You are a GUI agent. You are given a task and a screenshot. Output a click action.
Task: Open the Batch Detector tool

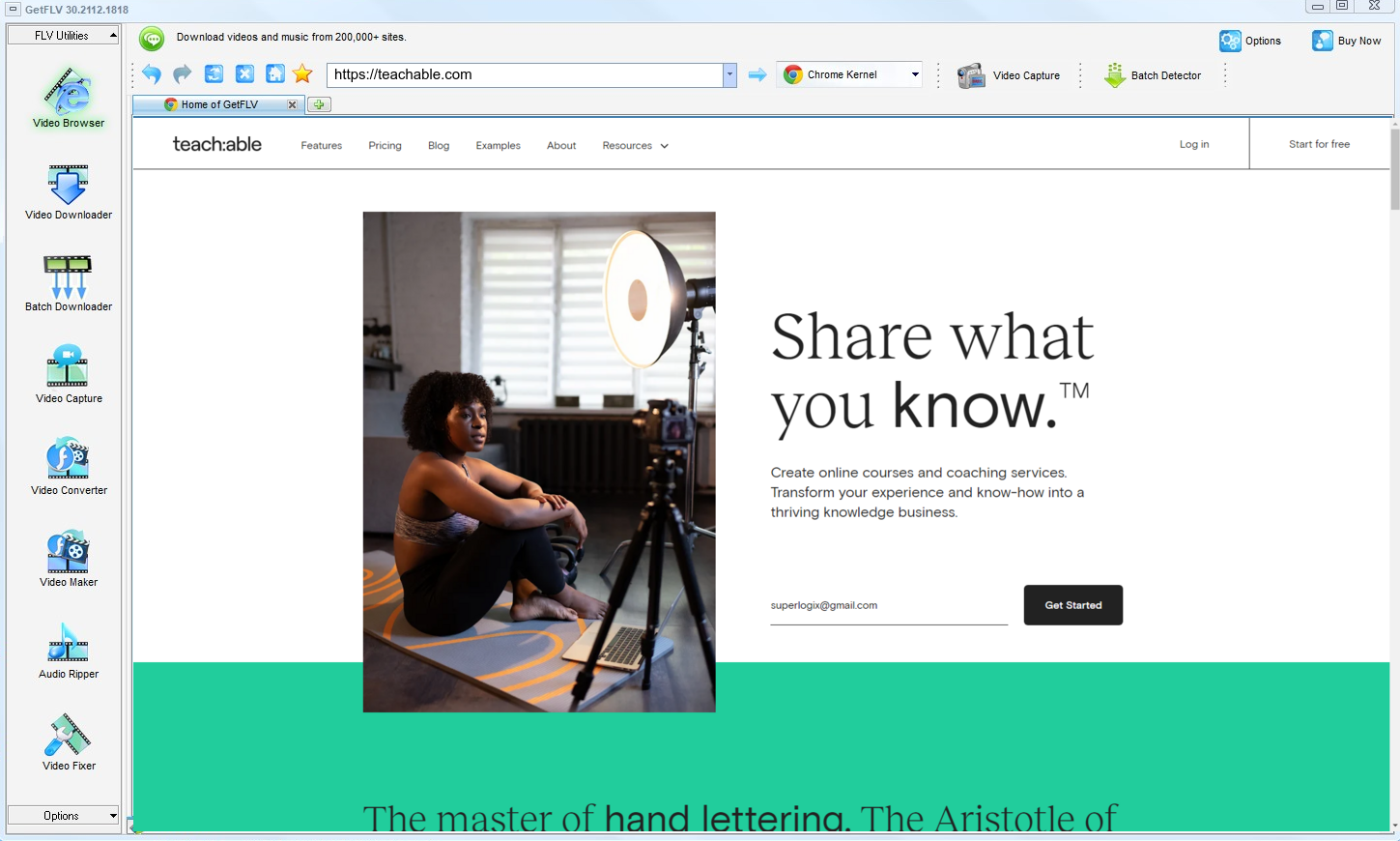pos(1153,75)
